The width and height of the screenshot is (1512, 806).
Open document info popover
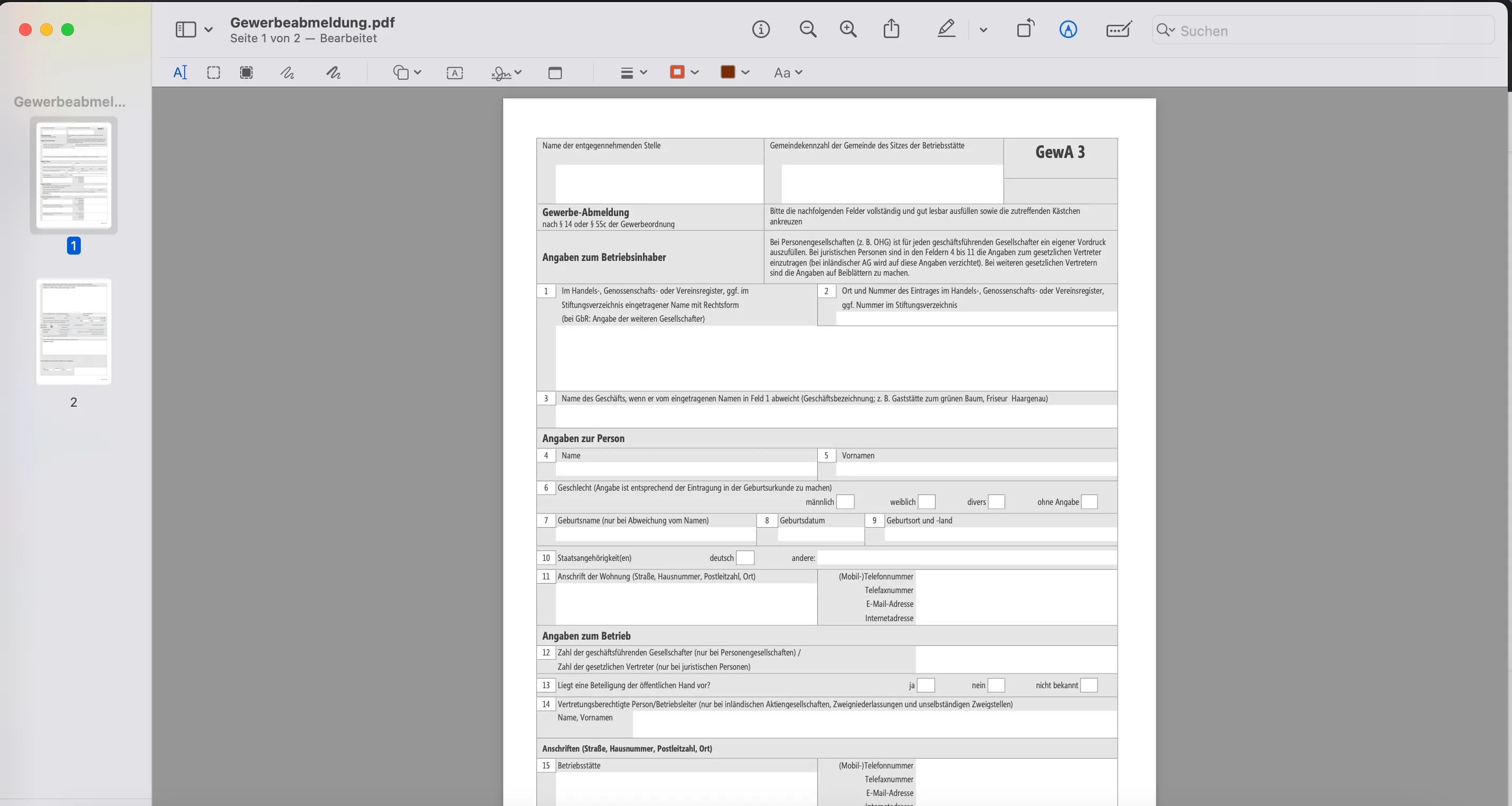click(761, 30)
